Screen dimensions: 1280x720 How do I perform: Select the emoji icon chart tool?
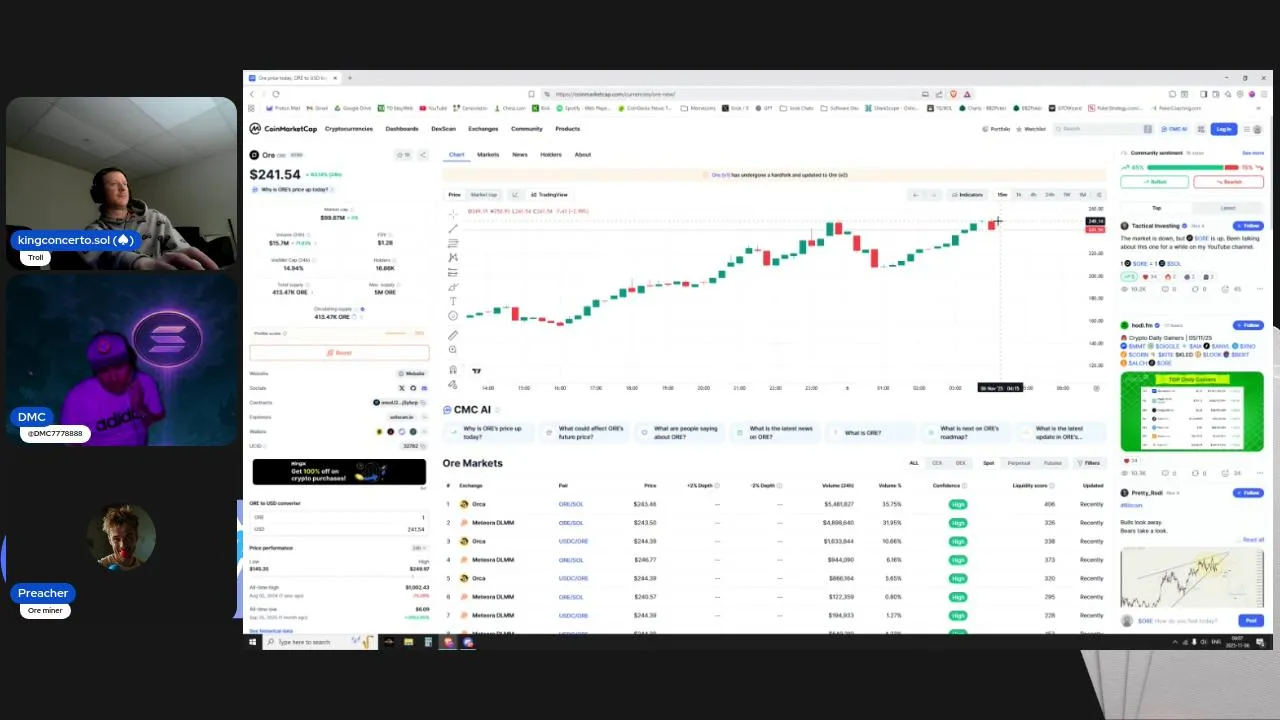tap(453, 316)
